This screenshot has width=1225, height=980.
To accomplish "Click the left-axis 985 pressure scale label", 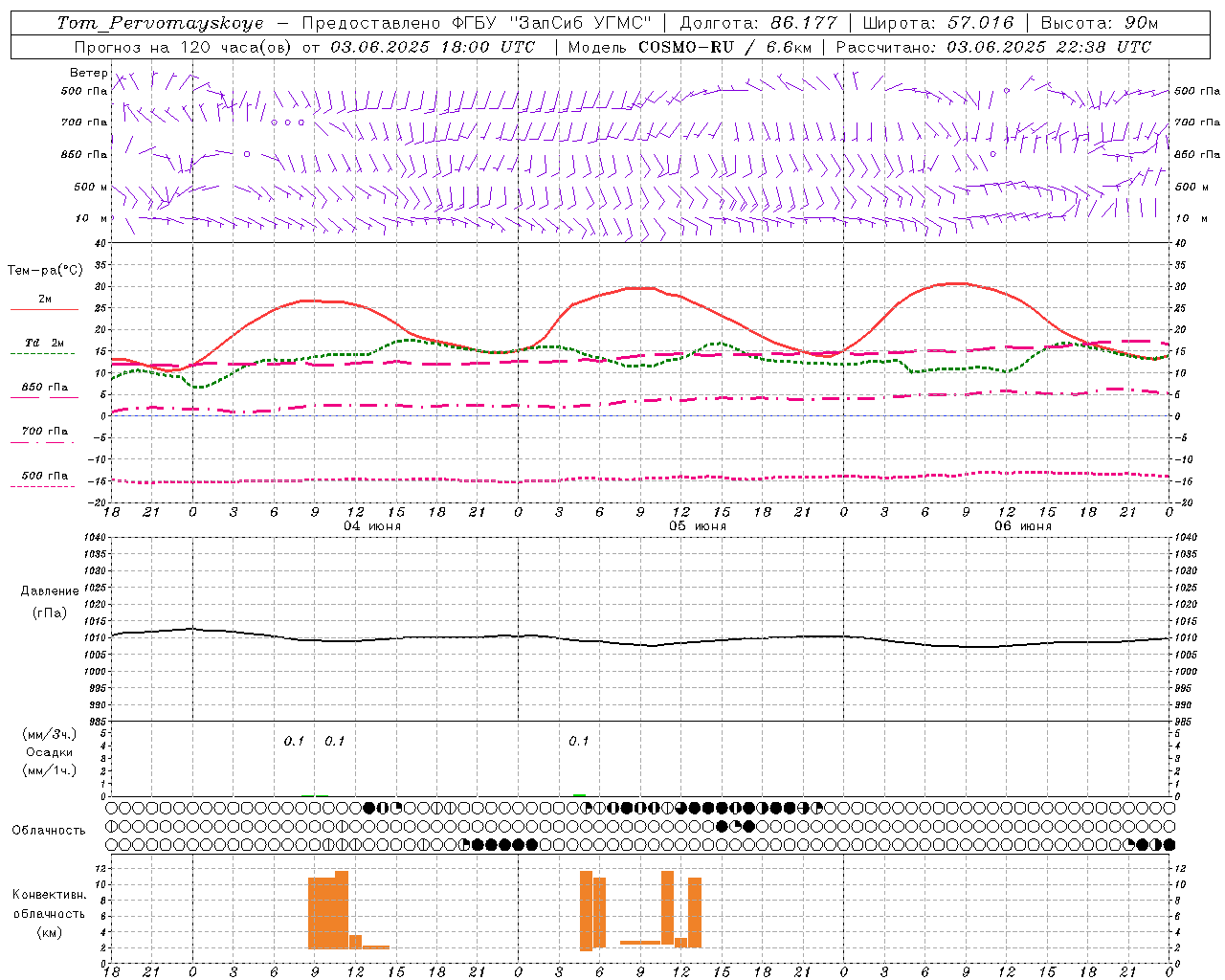I will 99,722.
